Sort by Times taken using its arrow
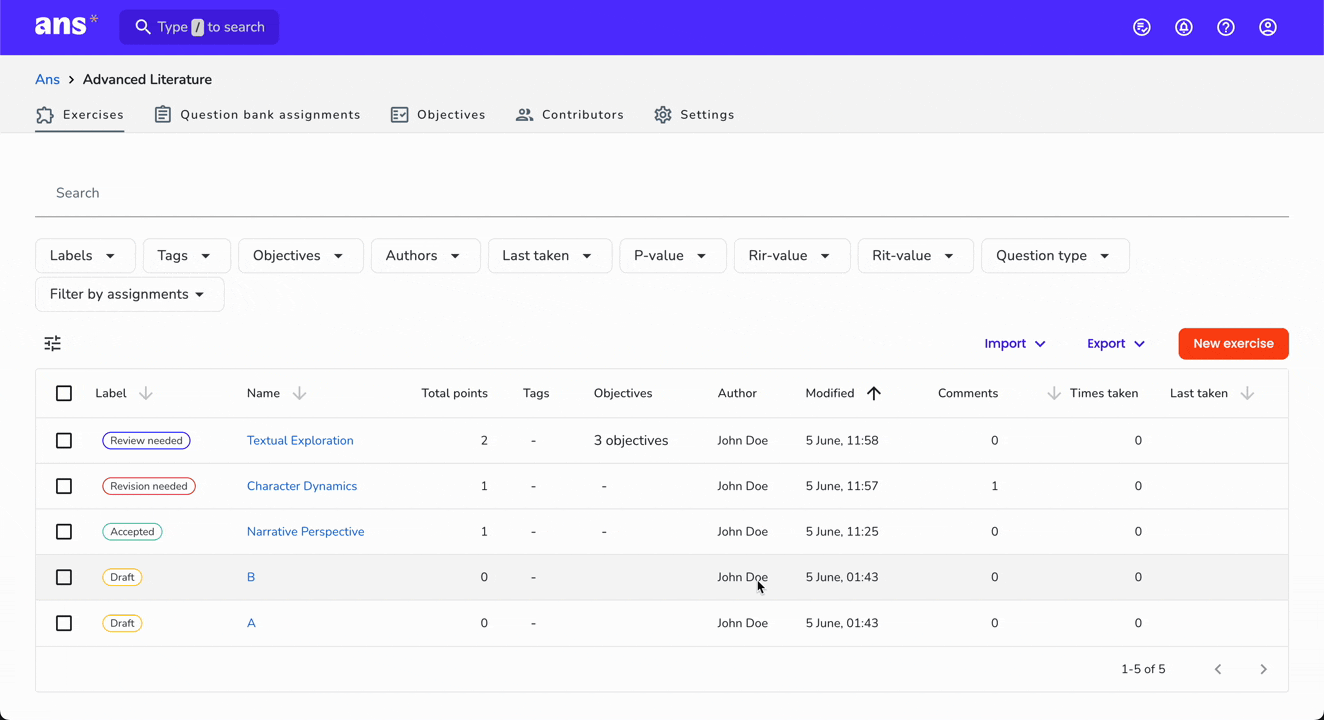The width and height of the screenshot is (1324, 720). tap(1054, 393)
